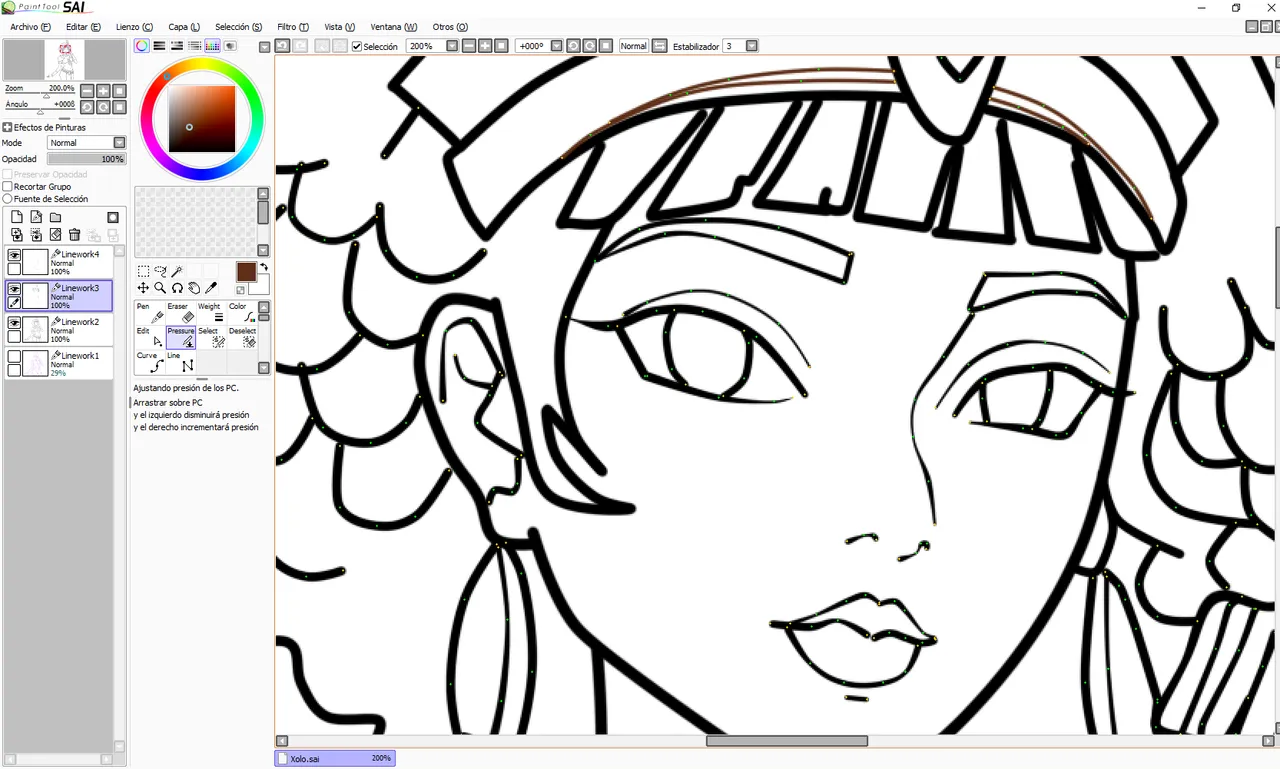This screenshot has width=1280, height=769.
Task: Open the Archivo menu
Action: click(30, 27)
